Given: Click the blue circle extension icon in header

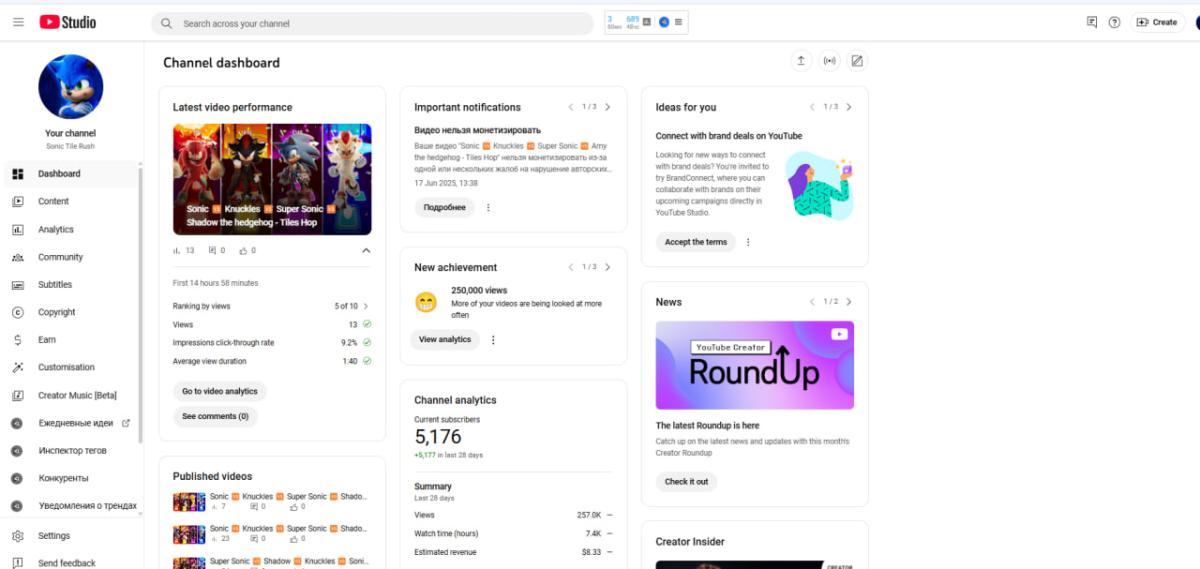Looking at the screenshot, I should tap(664, 21).
